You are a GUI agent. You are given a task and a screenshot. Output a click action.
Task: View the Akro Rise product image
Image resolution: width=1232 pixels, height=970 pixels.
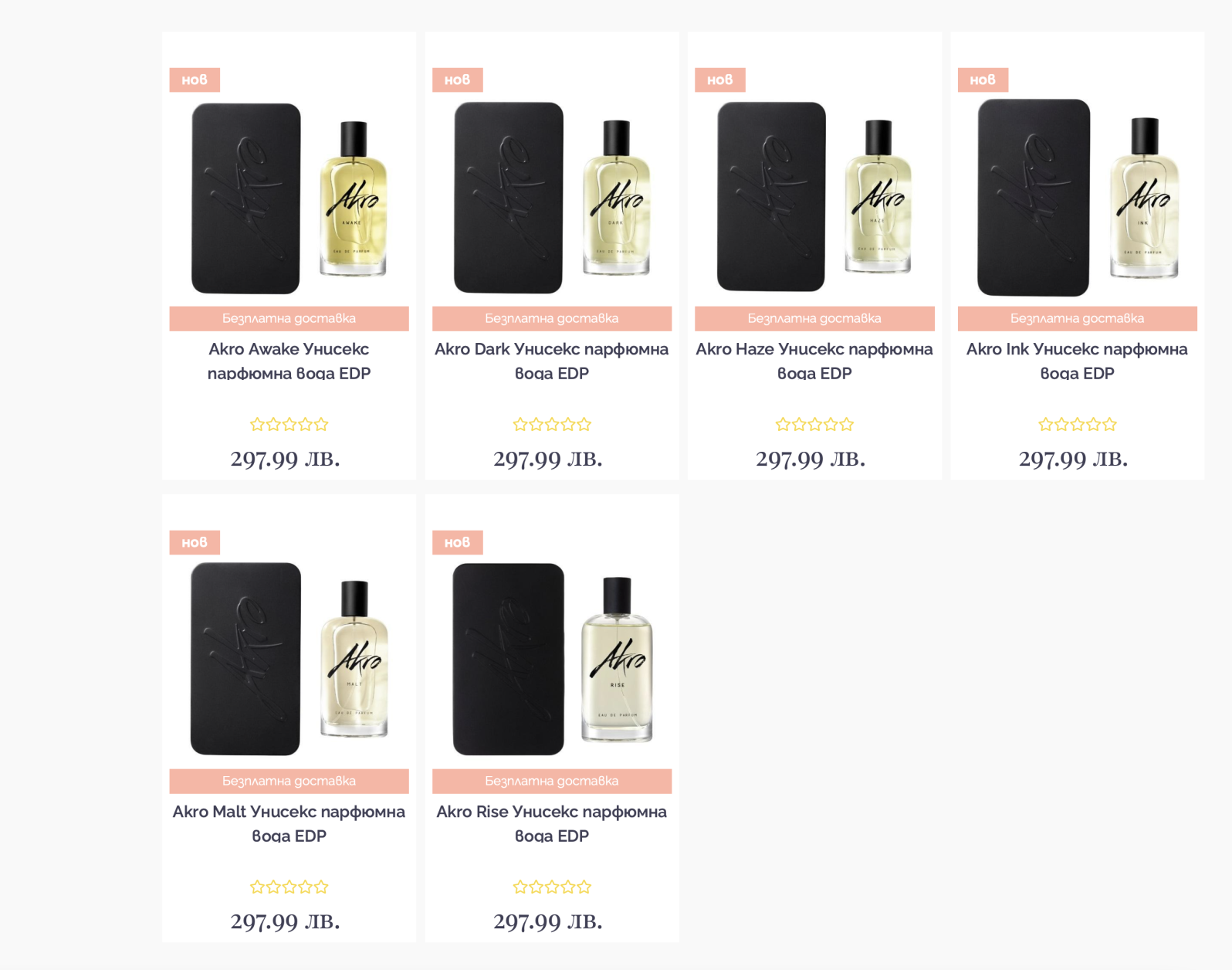point(551,659)
